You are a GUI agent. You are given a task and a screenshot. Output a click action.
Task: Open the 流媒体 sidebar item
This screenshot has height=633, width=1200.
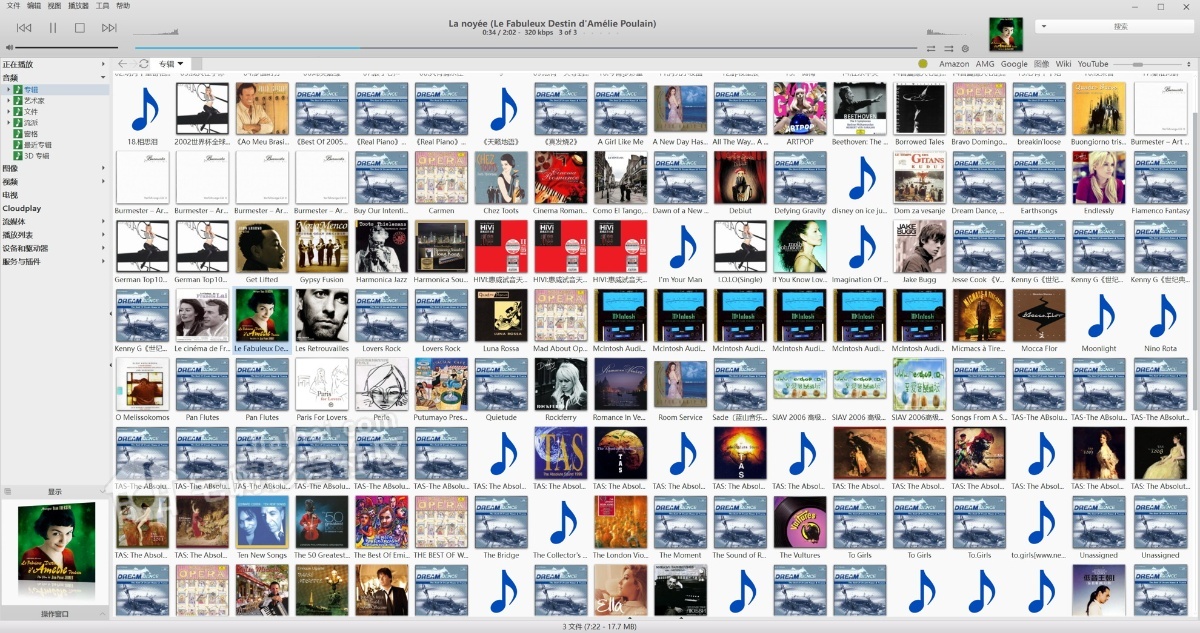[13, 221]
